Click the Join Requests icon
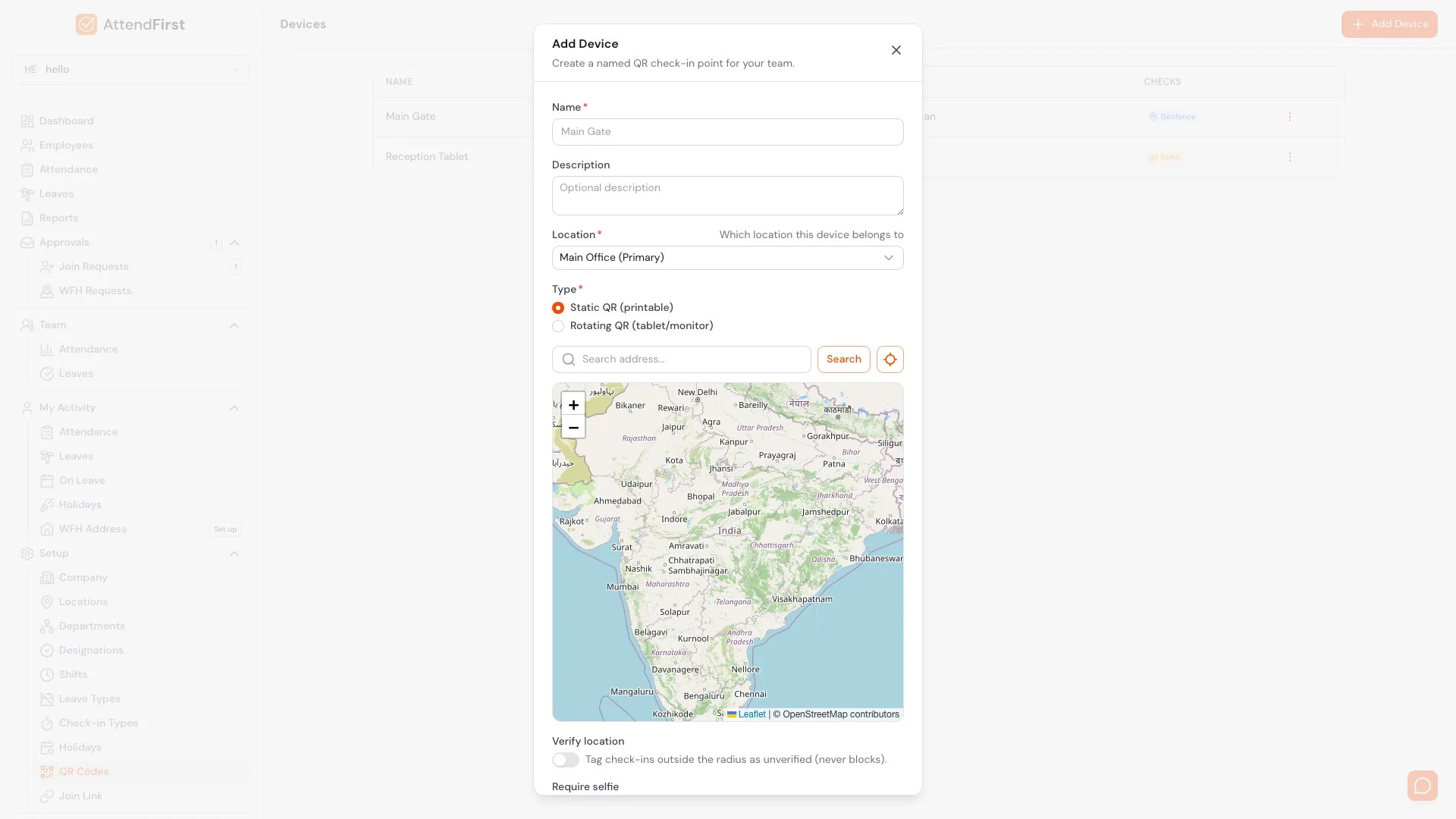This screenshot has height=819, width=1456. point(47,267)
